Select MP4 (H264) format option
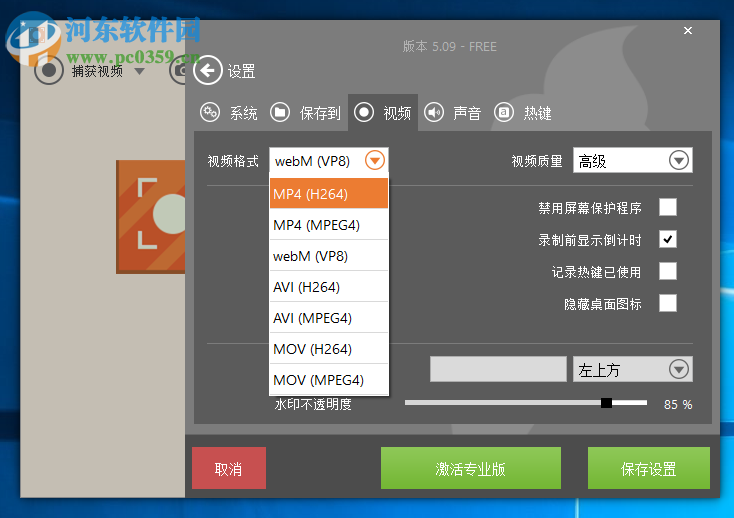Viewport: 734px width, 518px height. click(x=329, y=193)
